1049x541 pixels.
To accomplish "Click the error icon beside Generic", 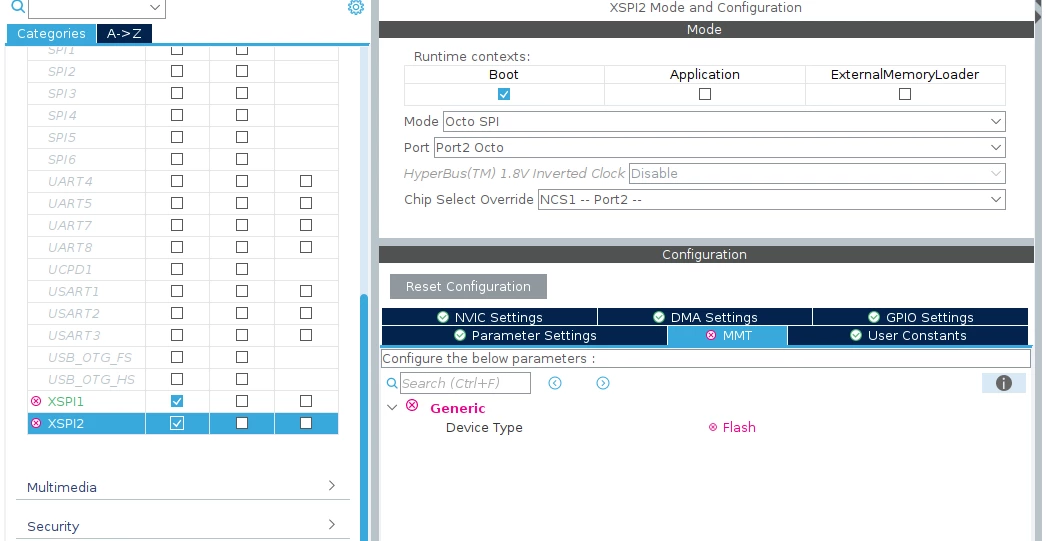I will pyautogui.click(x=412, y=405).
